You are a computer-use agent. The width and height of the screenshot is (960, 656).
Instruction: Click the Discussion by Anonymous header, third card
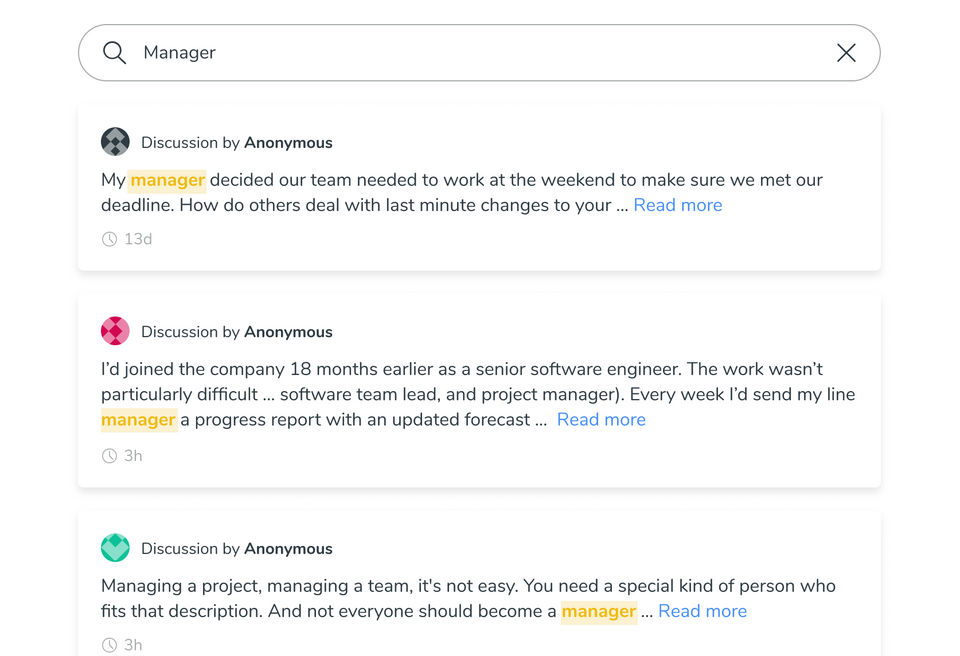point(236,549)
